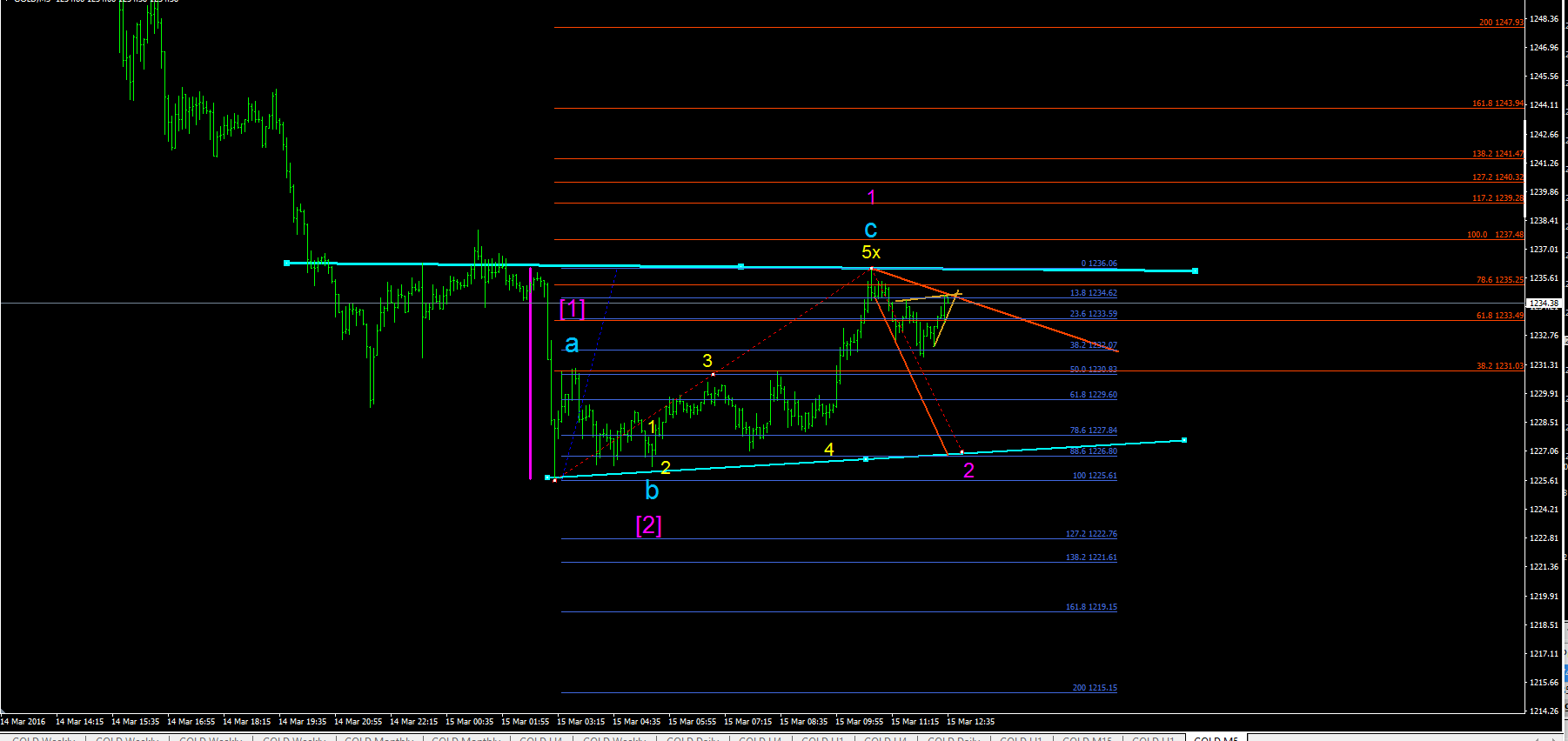The width and height of the screenshot is (1568, 741).
Task: Select the magenta [1] wave label
Action: point(572,309)
